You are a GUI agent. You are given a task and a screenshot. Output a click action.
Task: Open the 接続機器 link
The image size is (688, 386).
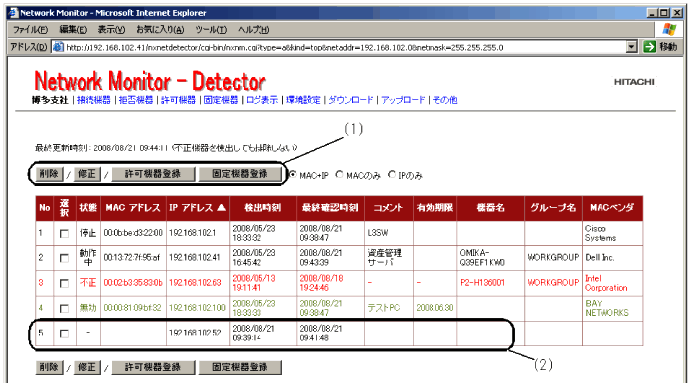[94, 100]
